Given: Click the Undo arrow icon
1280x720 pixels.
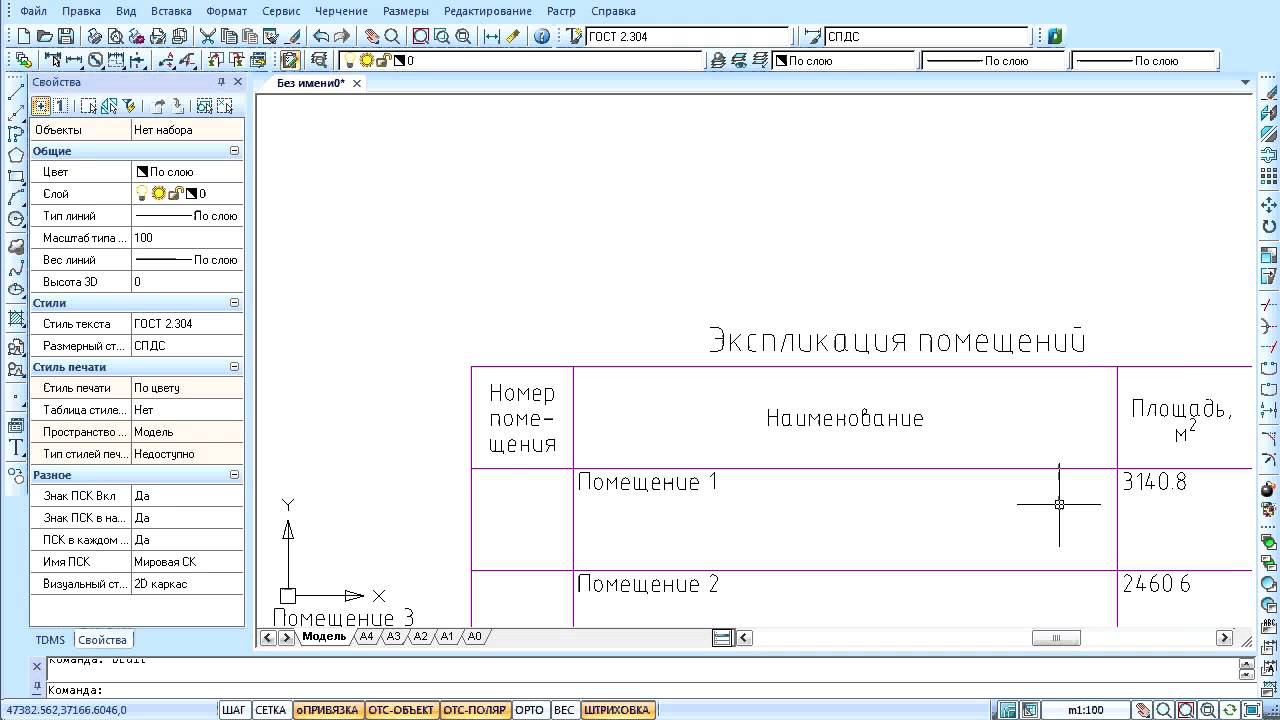Looking at the screenshot, I should click(x=321, y=36).
